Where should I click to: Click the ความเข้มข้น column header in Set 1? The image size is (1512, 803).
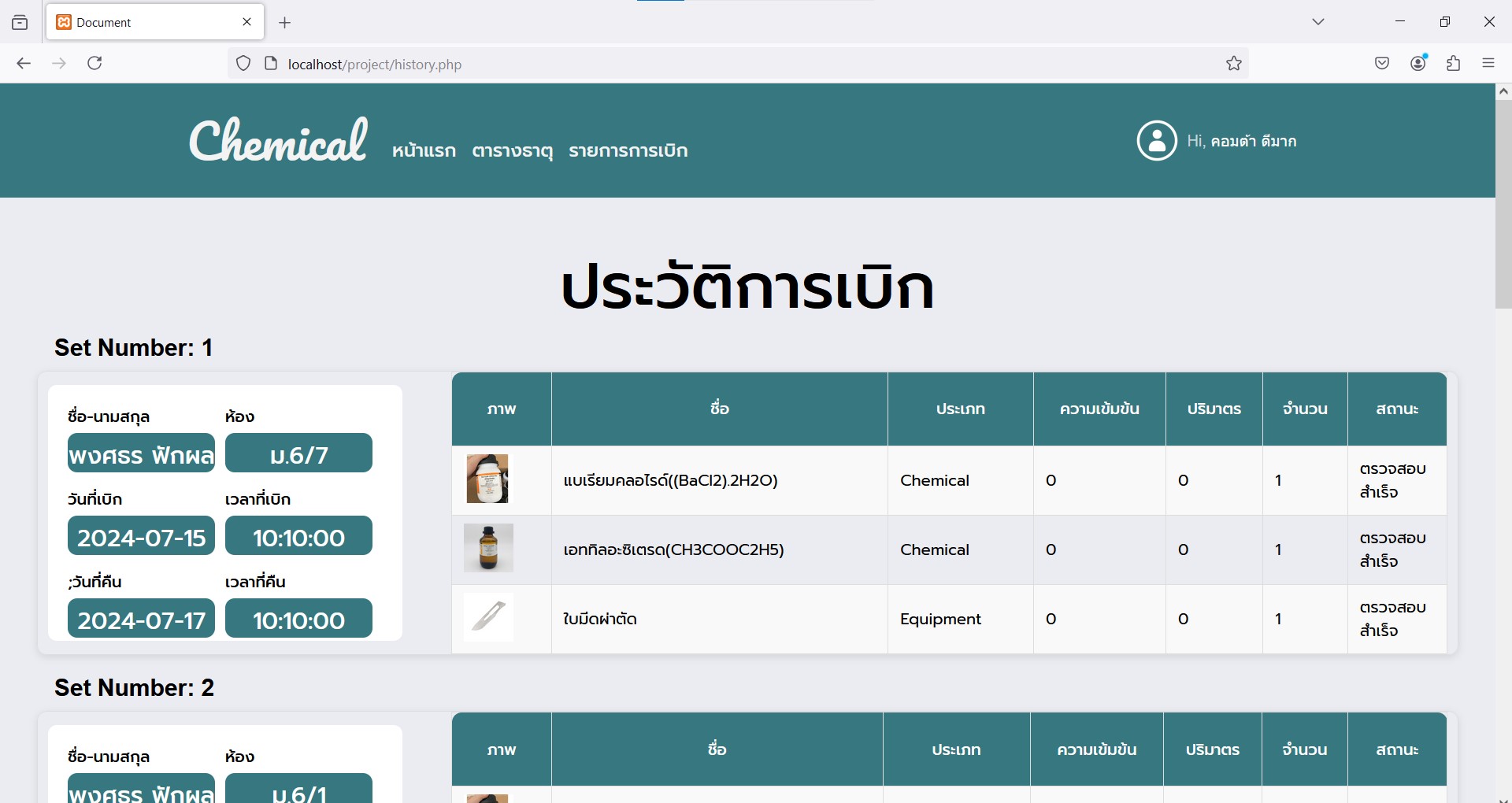tap(1099, 409)
